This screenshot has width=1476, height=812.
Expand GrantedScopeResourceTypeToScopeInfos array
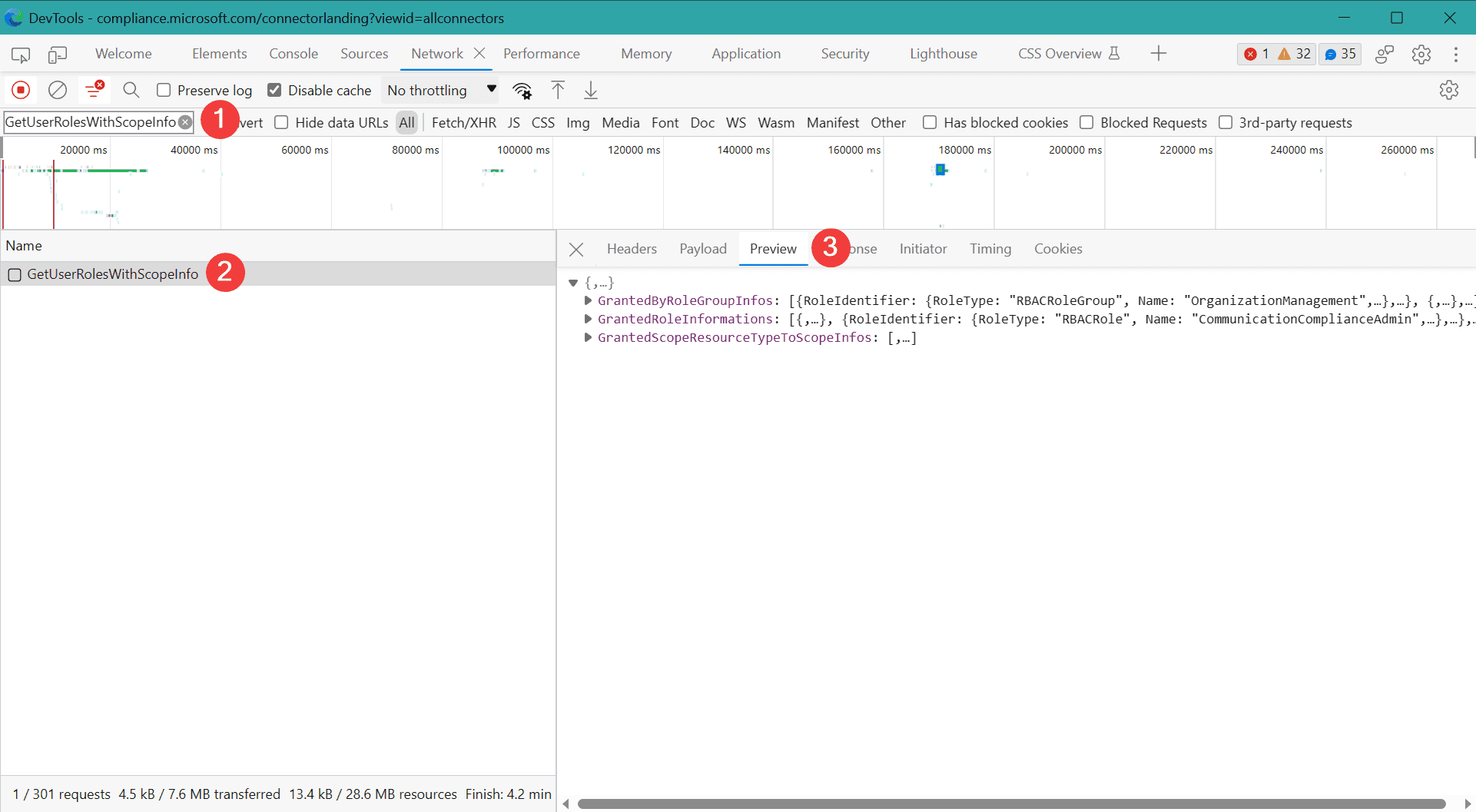click(x=588, y=337)
